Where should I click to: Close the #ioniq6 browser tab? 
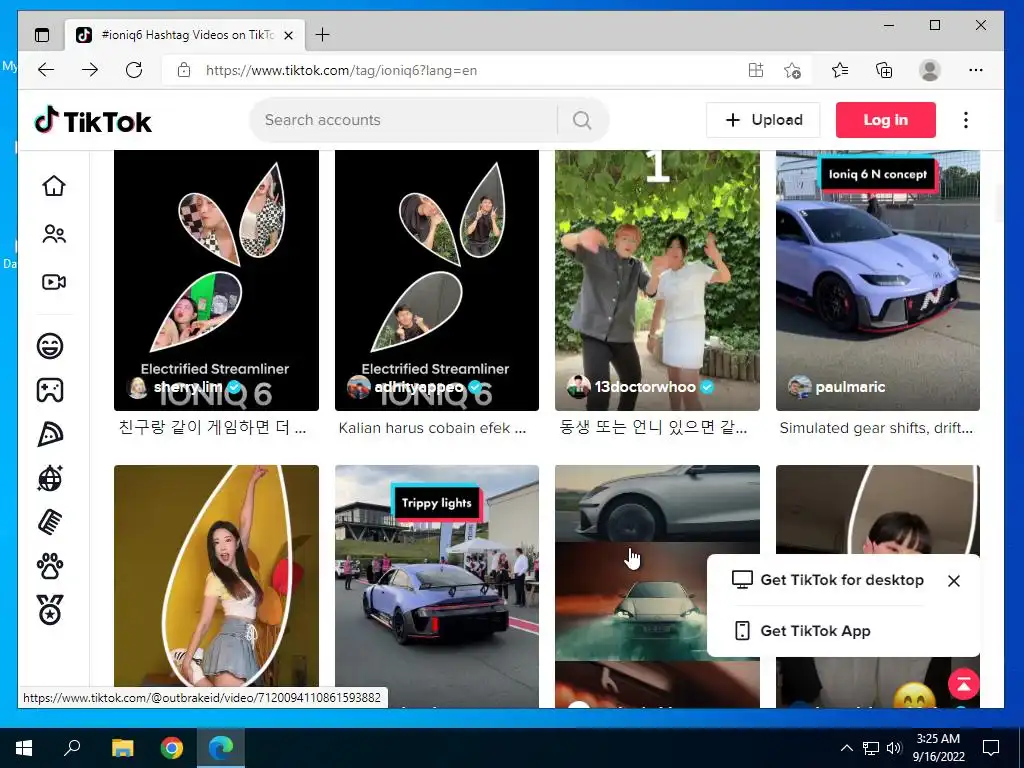pos(289,35)
